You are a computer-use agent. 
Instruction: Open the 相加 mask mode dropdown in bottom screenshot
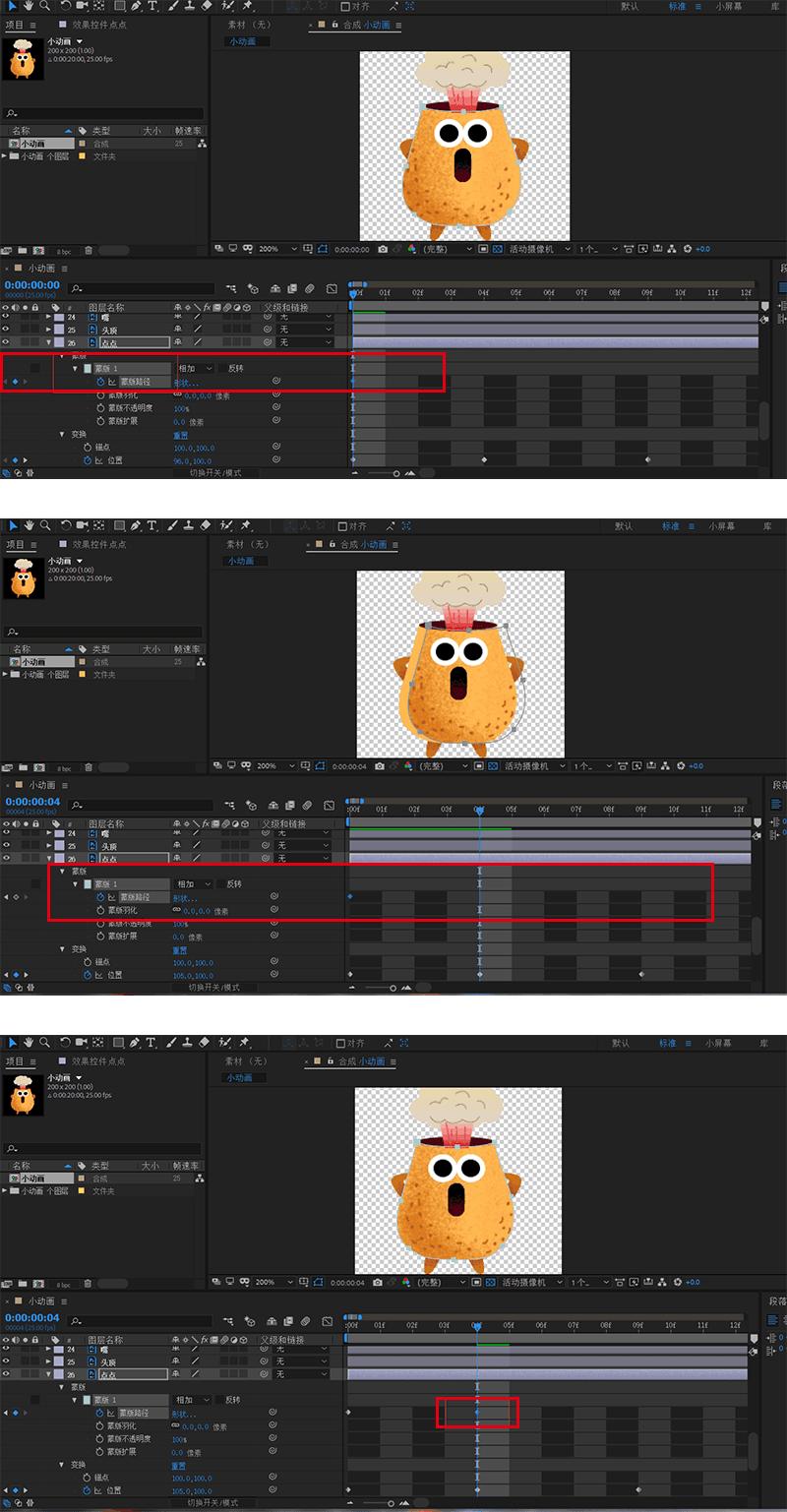tap(192, 1400)
